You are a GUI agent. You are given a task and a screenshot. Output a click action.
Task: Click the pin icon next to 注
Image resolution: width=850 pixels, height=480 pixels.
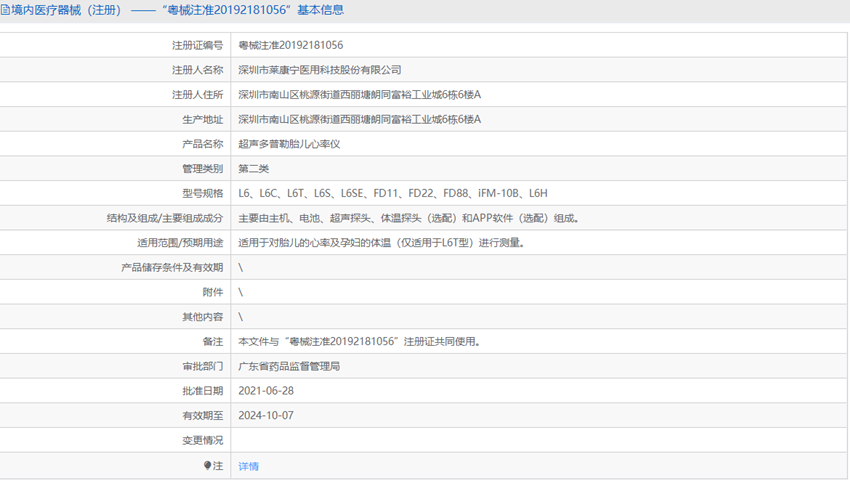point(207,465)
